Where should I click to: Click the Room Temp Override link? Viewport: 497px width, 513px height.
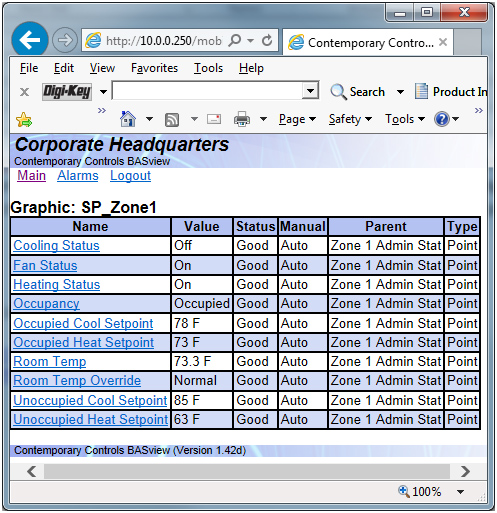pyautogui.click(x=77, y=381)
